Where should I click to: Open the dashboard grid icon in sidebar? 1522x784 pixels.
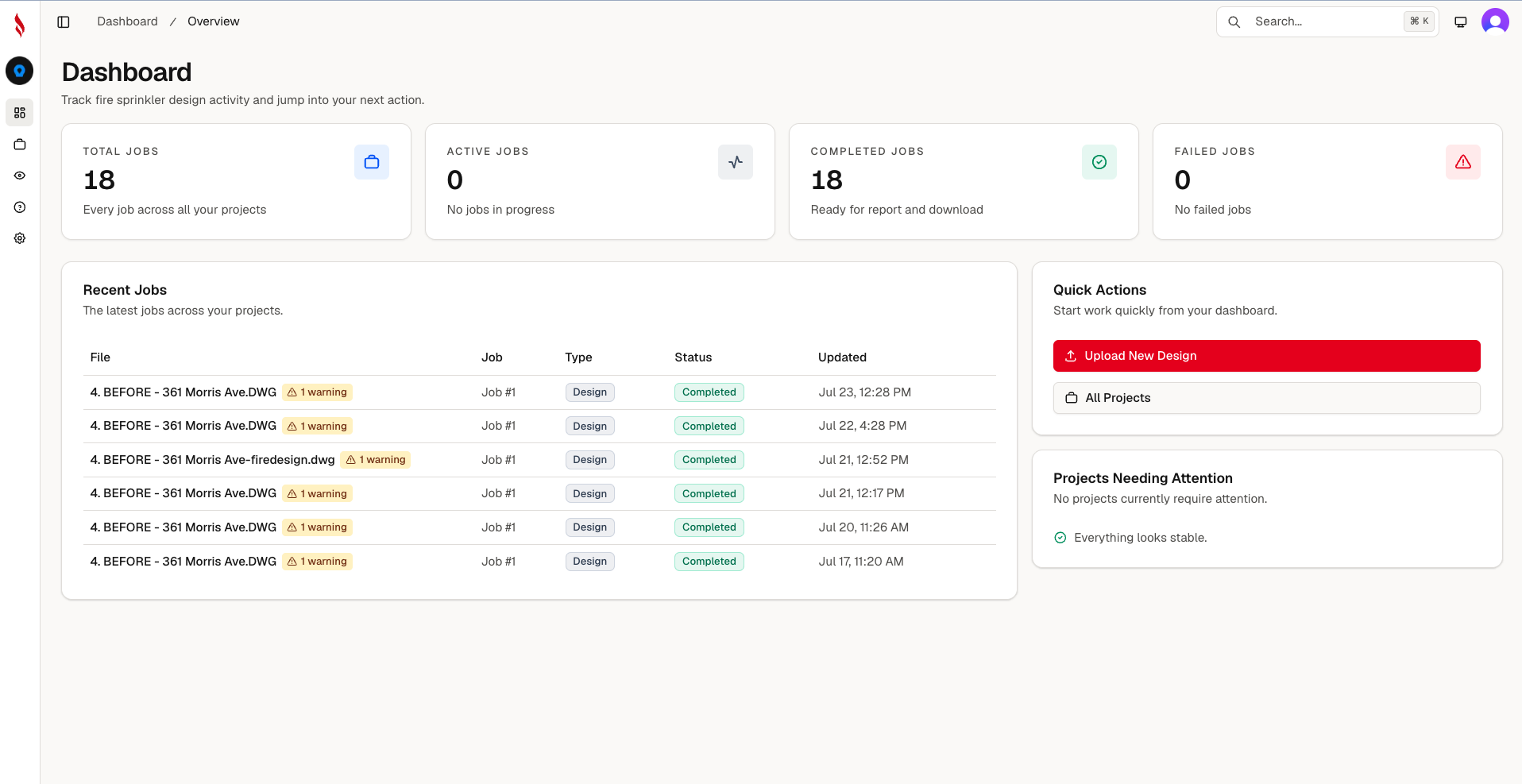[20, 113]
